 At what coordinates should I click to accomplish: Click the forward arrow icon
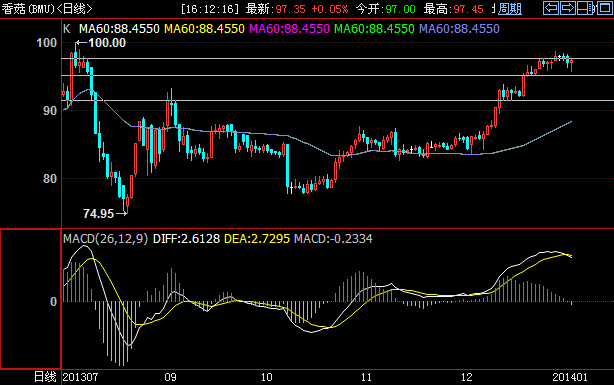[567, 8]
